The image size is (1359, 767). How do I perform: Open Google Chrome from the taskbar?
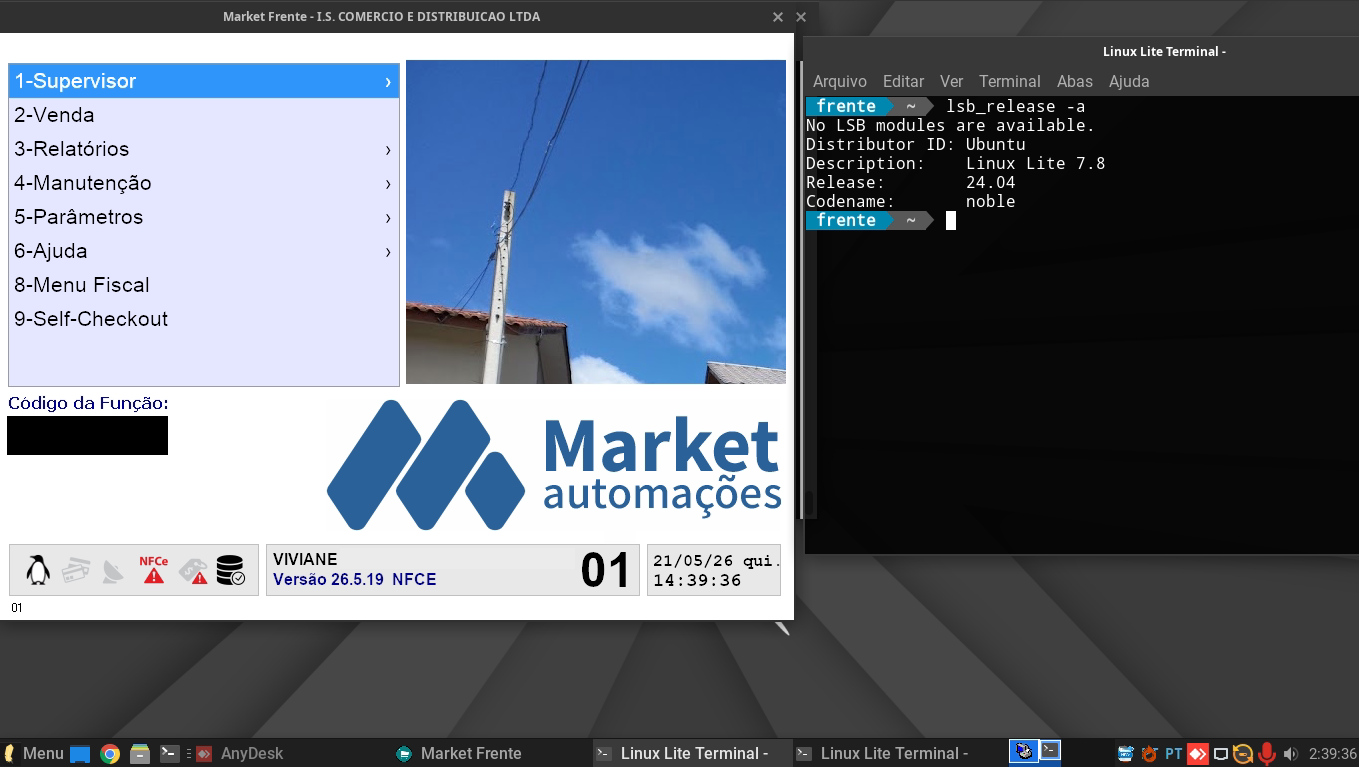point(110,754)
